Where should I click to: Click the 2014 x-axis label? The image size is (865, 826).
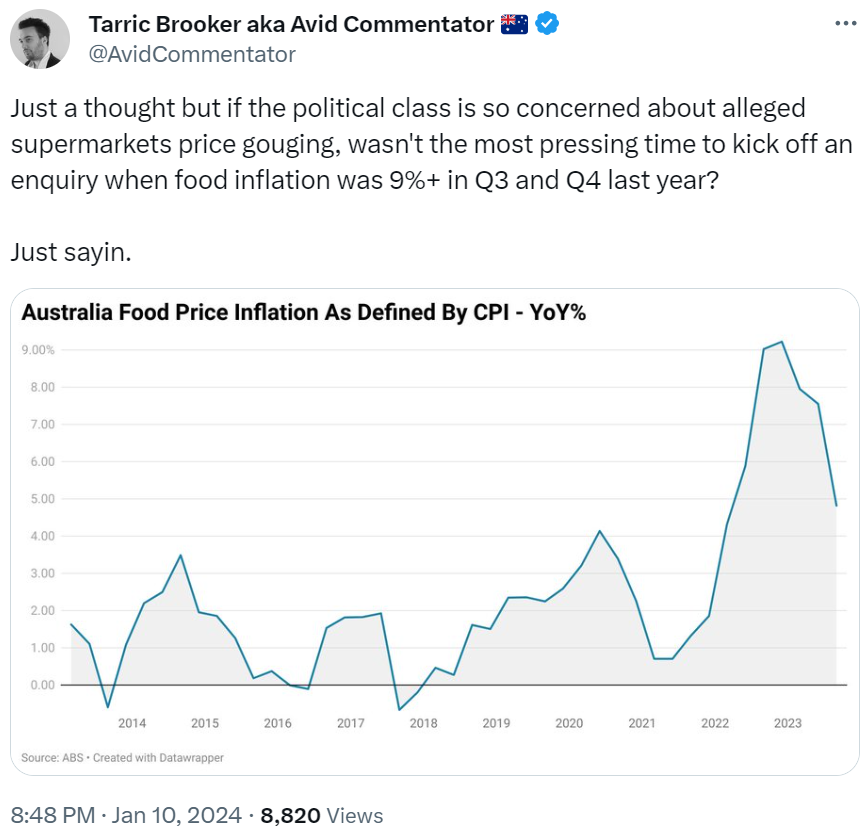coord(132,723)
